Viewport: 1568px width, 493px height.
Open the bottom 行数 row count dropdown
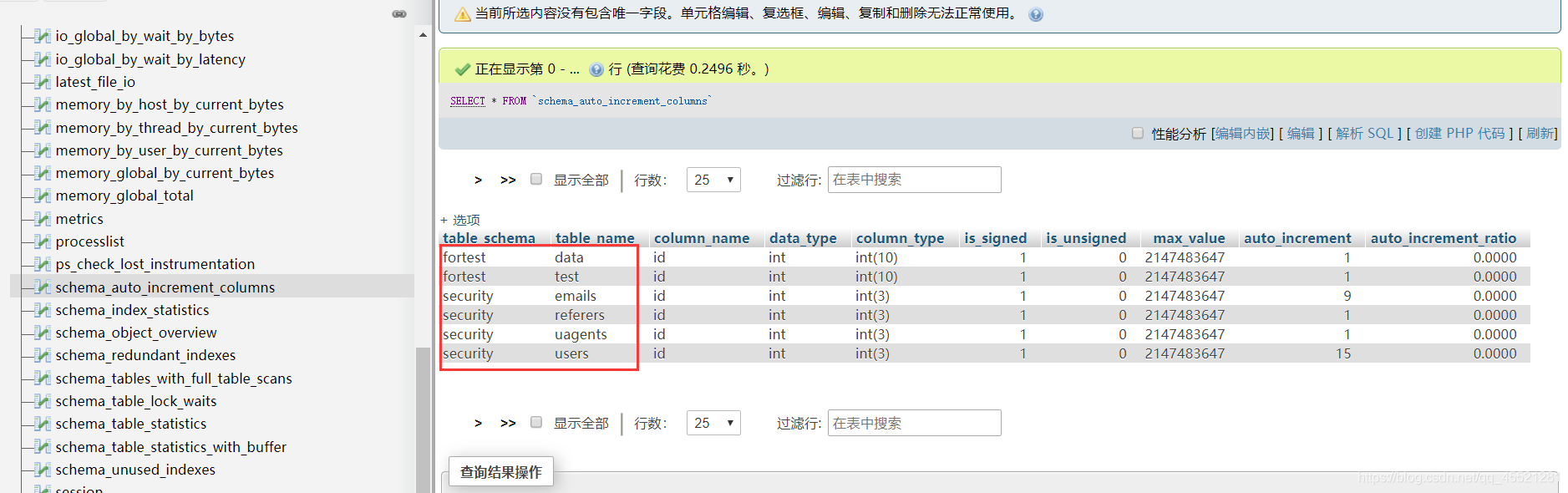[x=713, y=423]
